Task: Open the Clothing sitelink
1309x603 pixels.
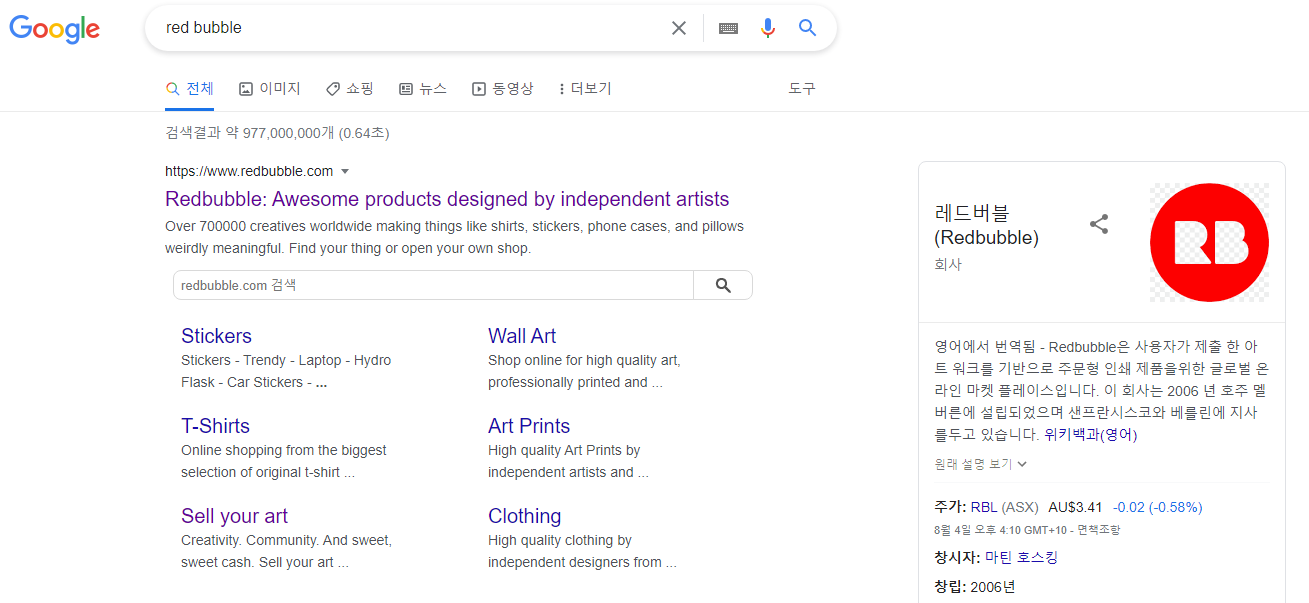Action: 524,516
